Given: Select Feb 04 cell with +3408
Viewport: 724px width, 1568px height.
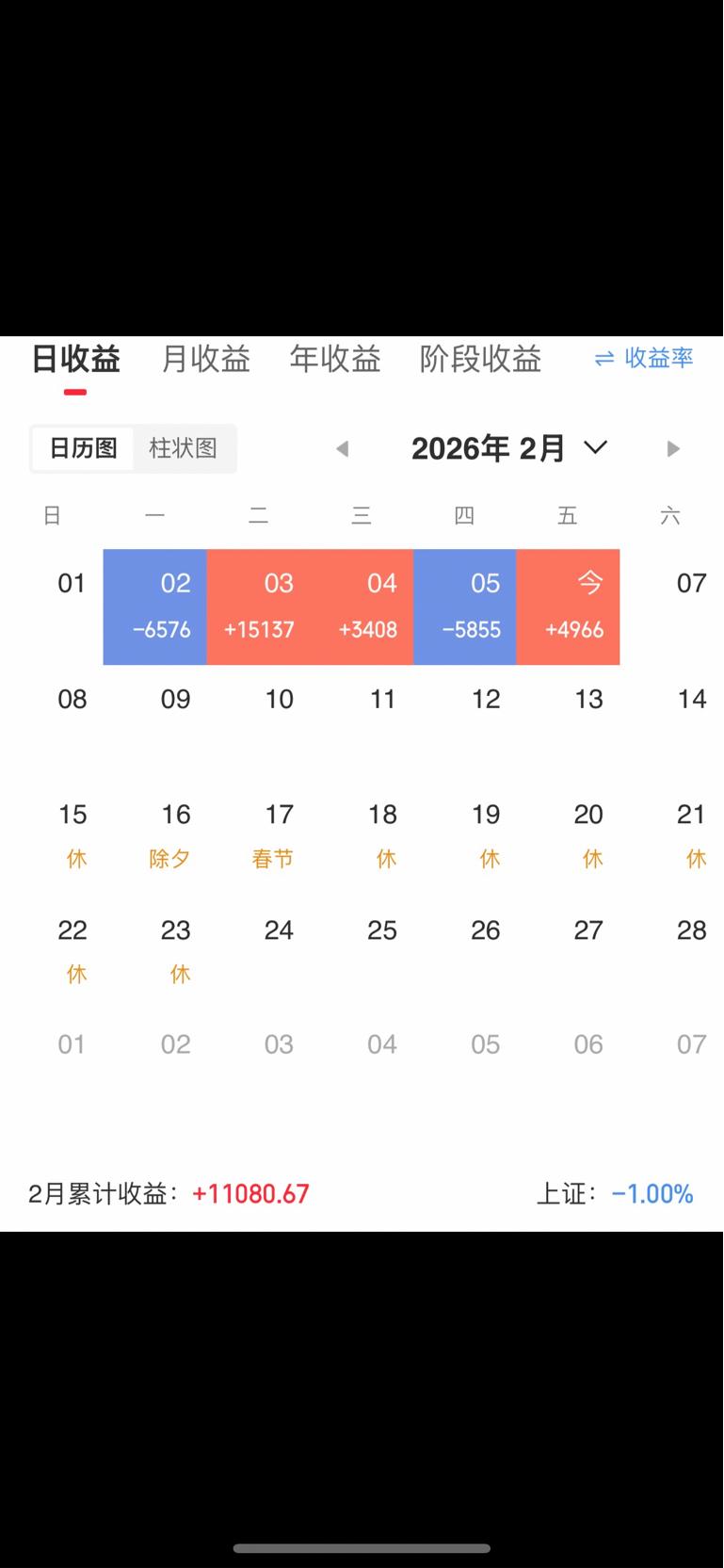Looking at the screenshot, I should [362, 607].
